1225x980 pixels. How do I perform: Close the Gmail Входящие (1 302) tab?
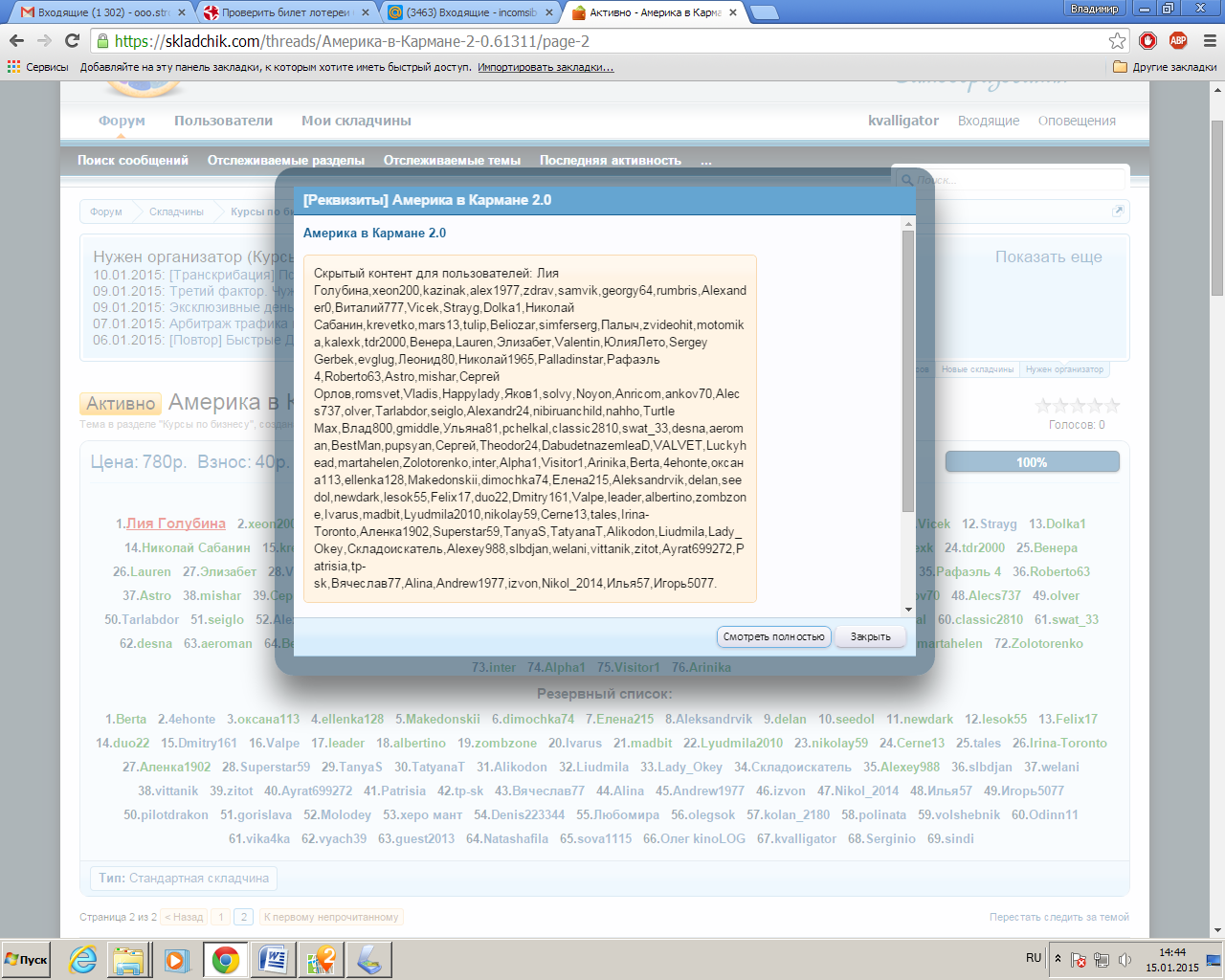(181, 12)
